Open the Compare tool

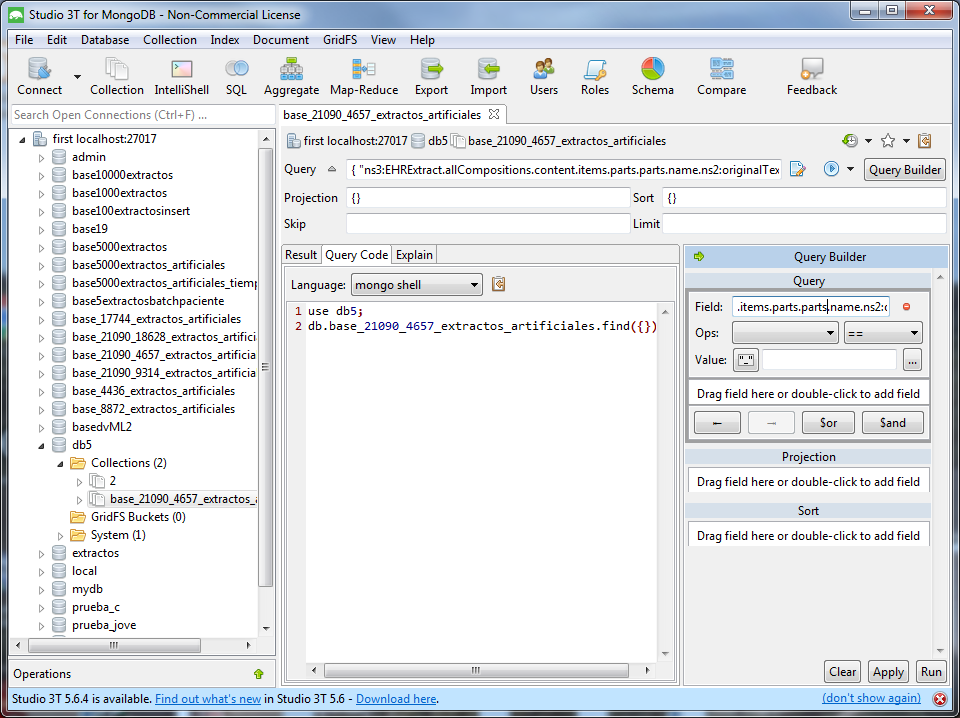[x=721, y=77]
